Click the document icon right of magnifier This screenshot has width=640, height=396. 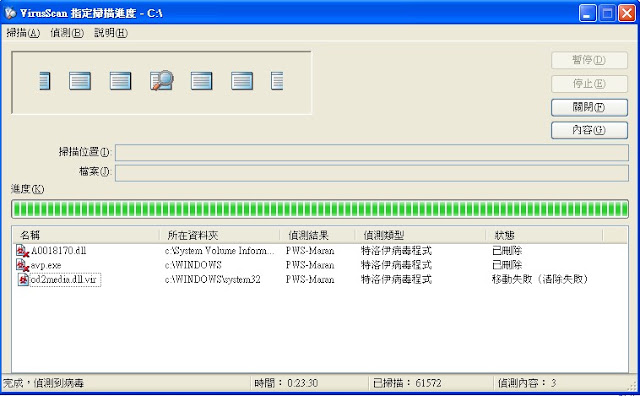[x=202, y=81]
